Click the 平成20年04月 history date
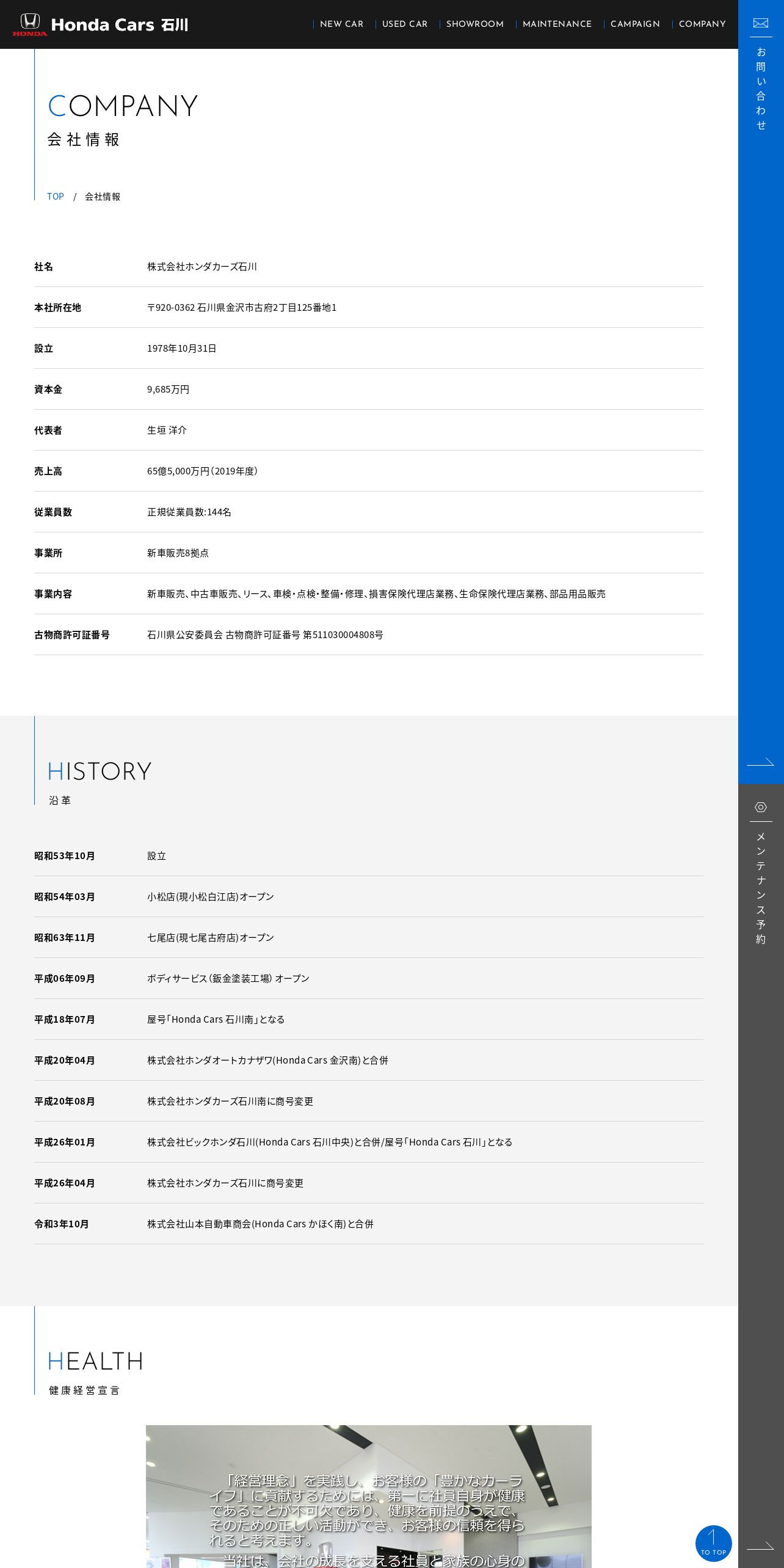The height and width of the screenshot is (1568, 784). tap(65, 1061)
